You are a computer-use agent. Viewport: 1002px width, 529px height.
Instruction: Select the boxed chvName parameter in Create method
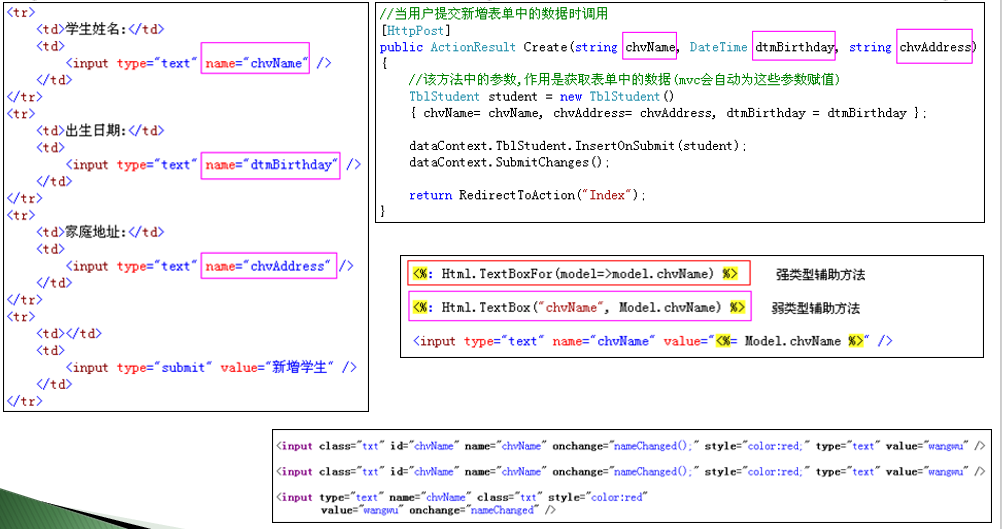click(x=650, y=47)
